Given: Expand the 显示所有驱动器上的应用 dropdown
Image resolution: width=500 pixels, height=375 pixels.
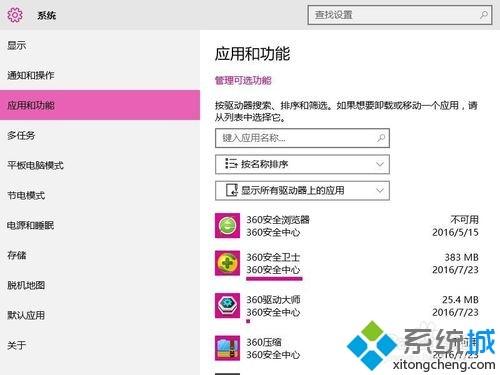Looking at the screenshot, I should pyautogui.click(x=302, y=190).
